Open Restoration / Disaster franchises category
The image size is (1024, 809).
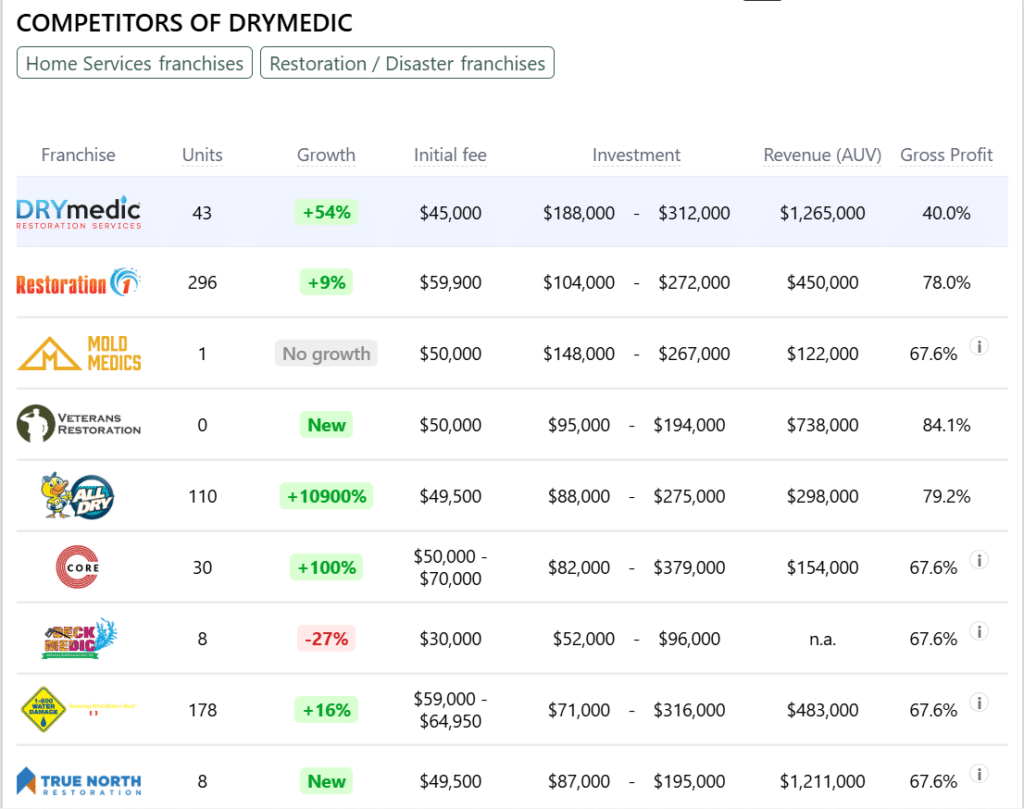coord(407,63)
